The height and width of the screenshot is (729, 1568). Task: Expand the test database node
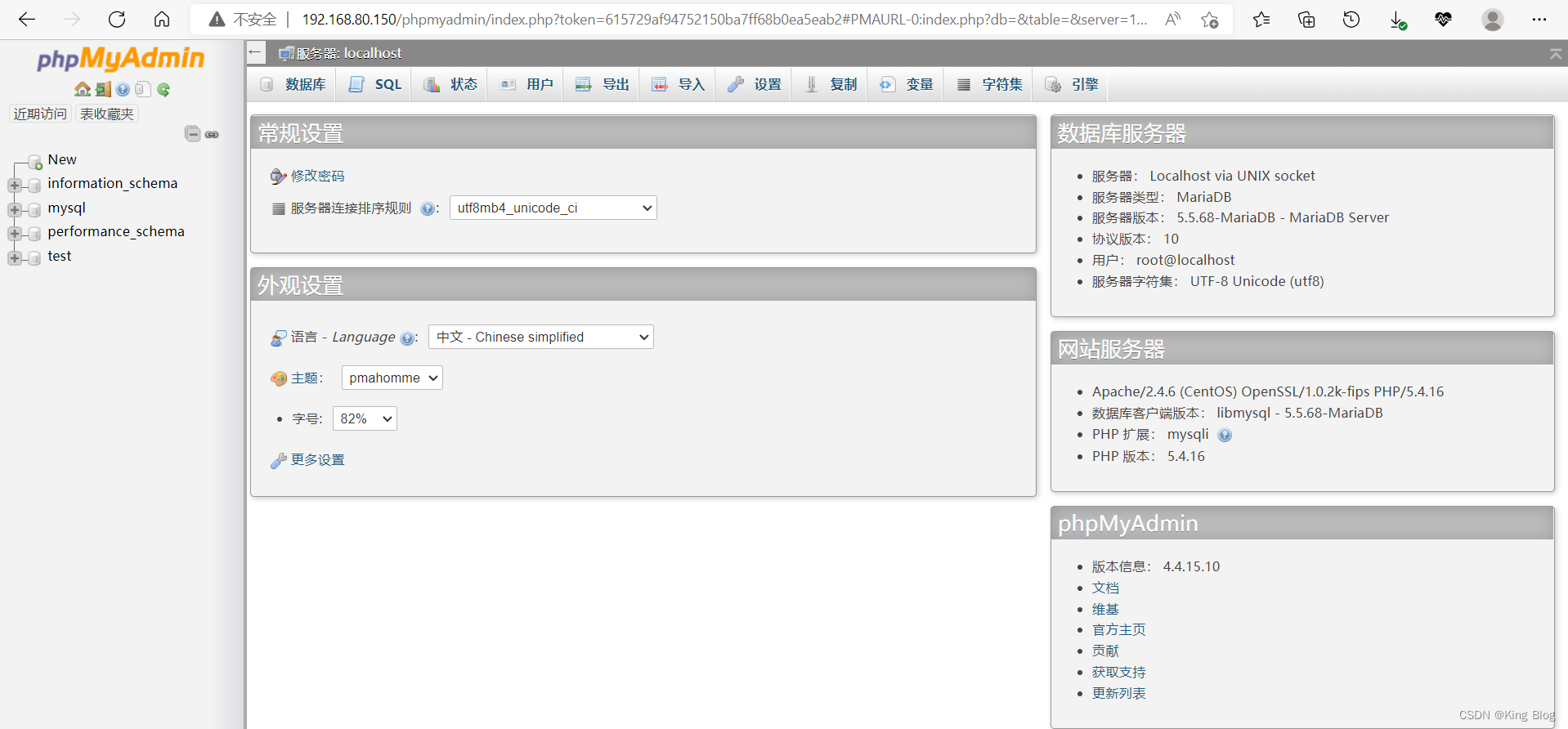click(15, 258)
